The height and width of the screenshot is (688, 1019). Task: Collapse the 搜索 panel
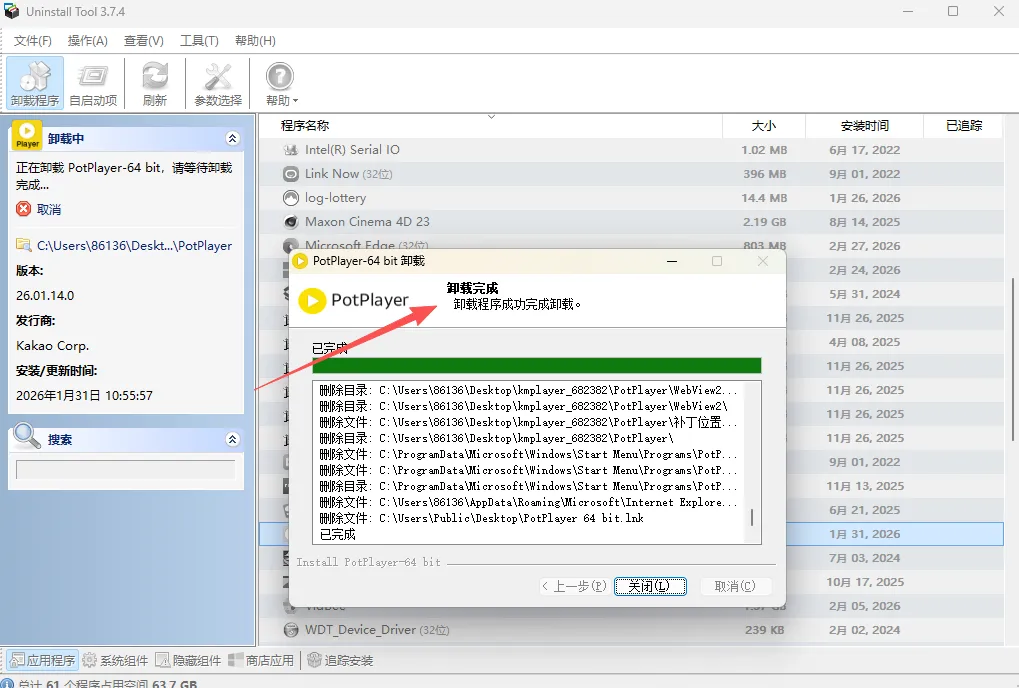pos(232,439)
